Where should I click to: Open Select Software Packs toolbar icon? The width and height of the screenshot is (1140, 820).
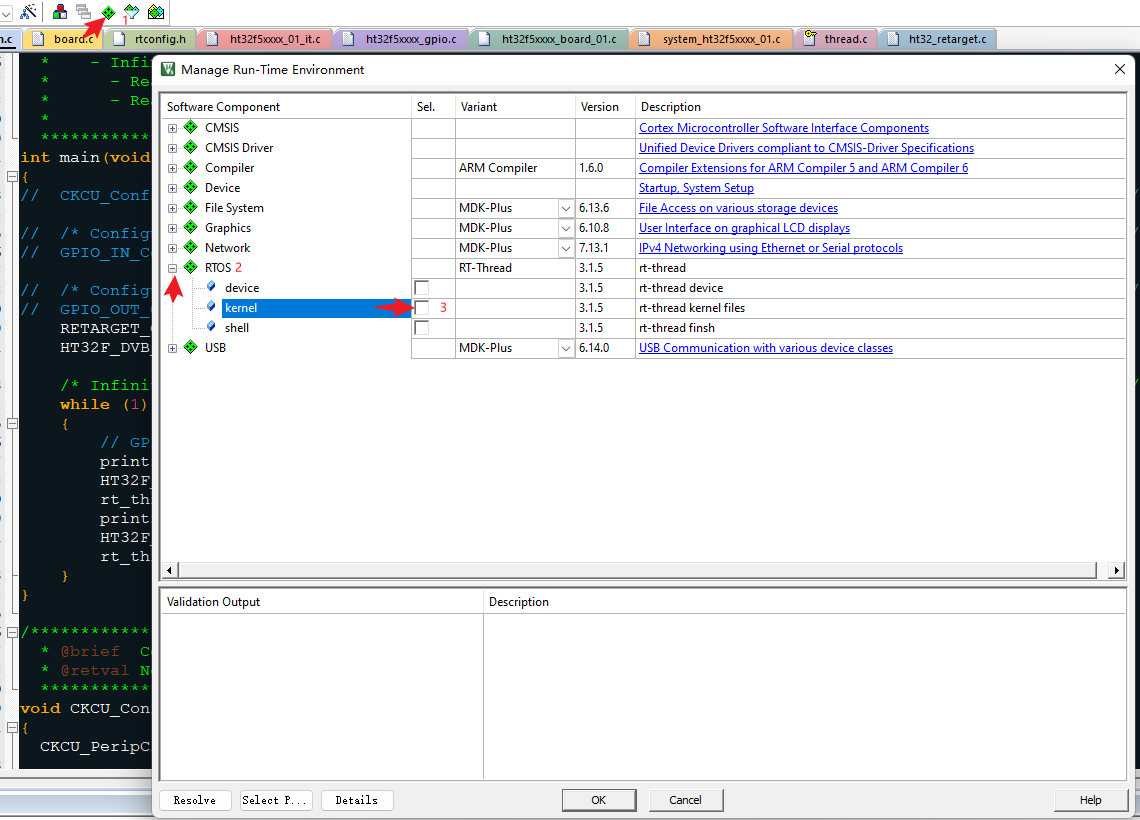pyautogui.click(x=132, y=11)
